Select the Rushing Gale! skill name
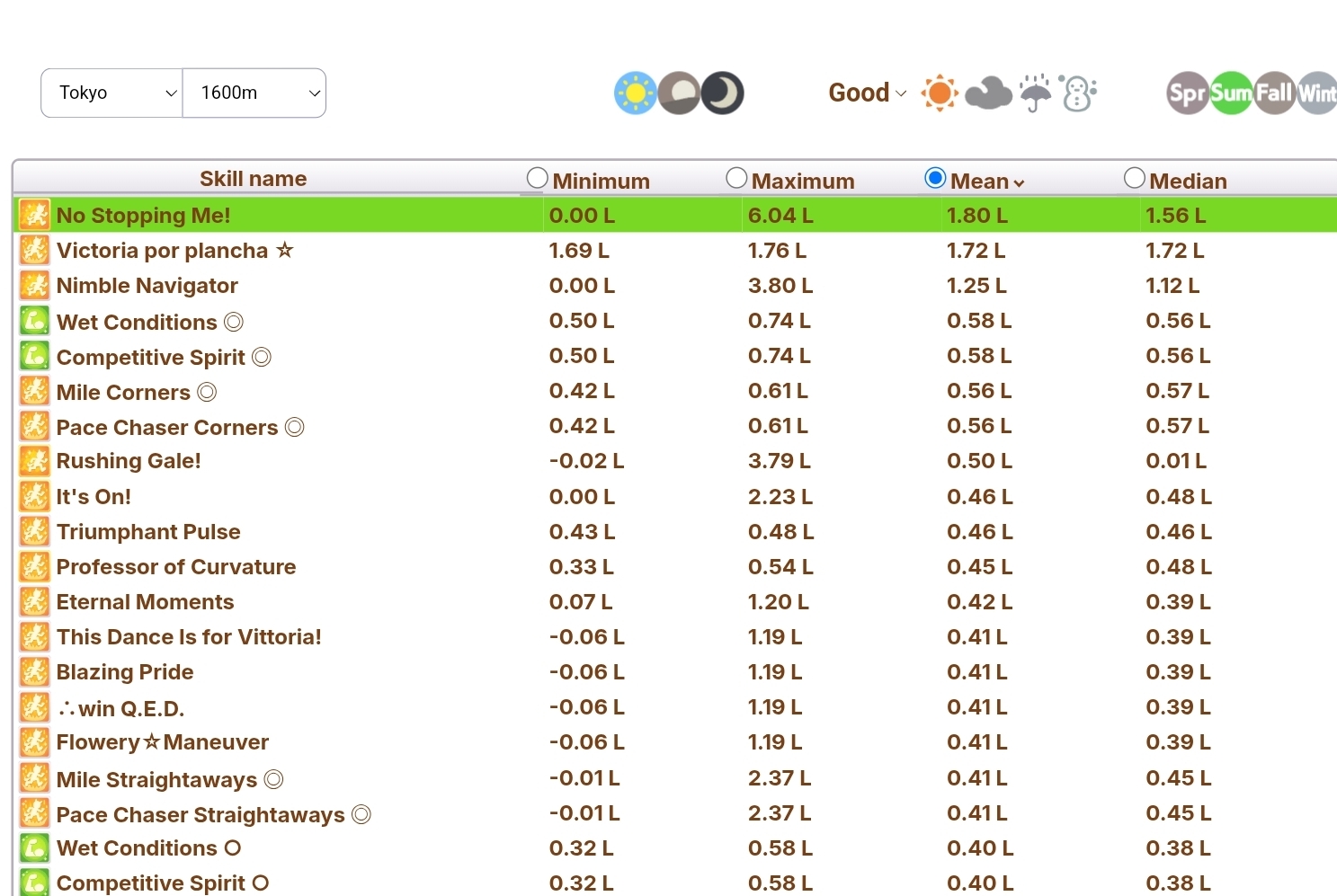 point(129,461)
